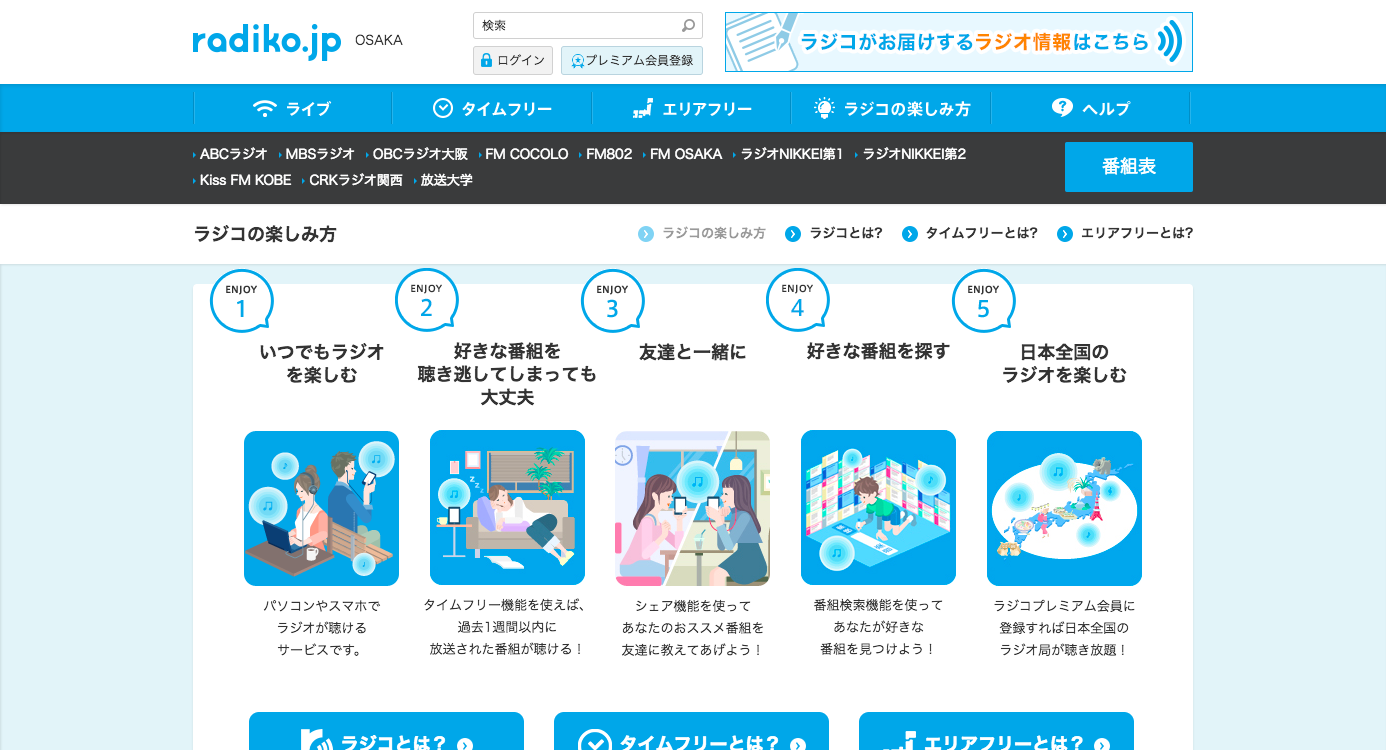Click the large ラジコとは? button
This screenshot has height=750, width=1386.
[x=386, y=732]
